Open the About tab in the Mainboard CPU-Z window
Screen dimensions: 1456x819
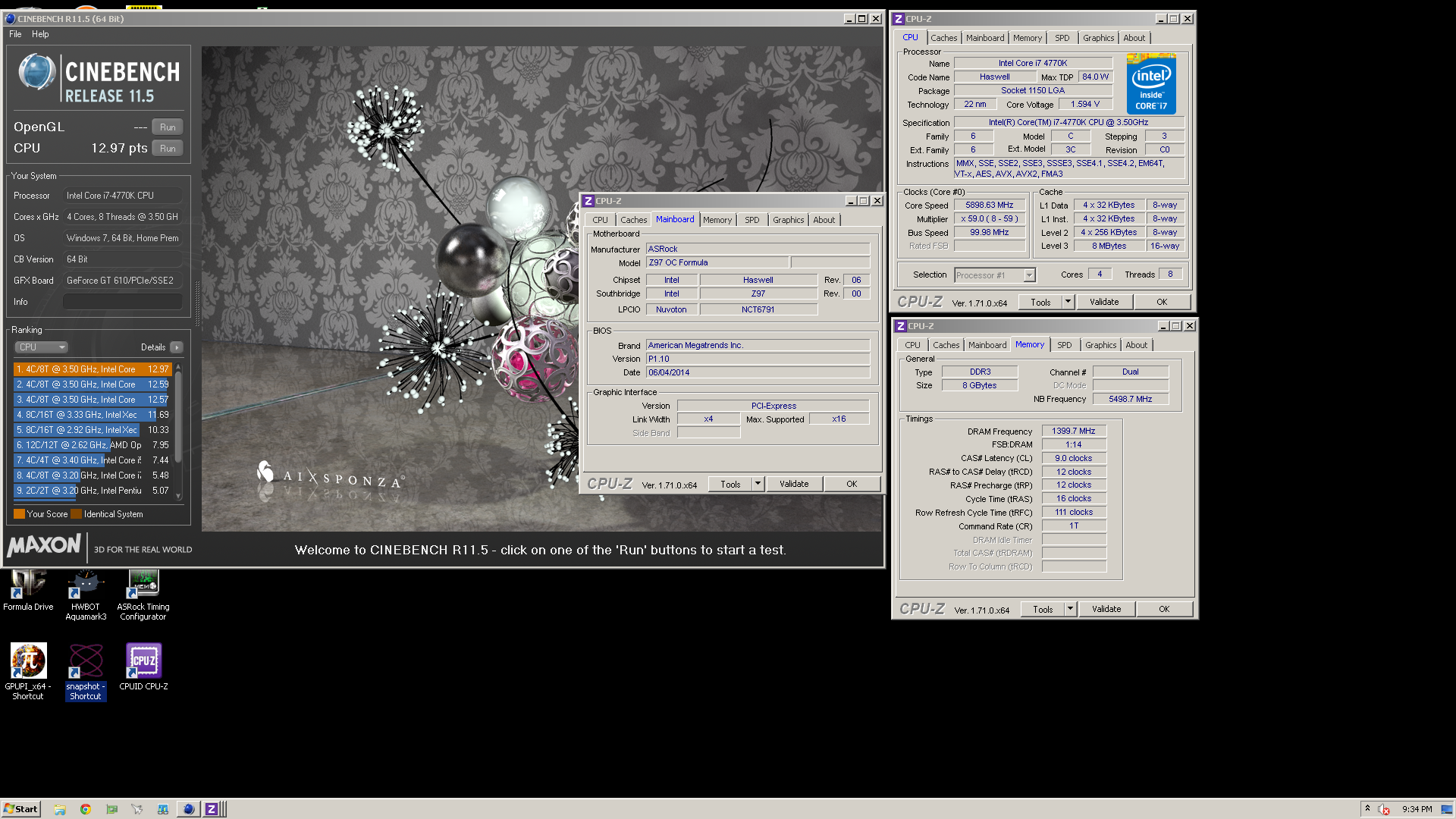[824, 220]
